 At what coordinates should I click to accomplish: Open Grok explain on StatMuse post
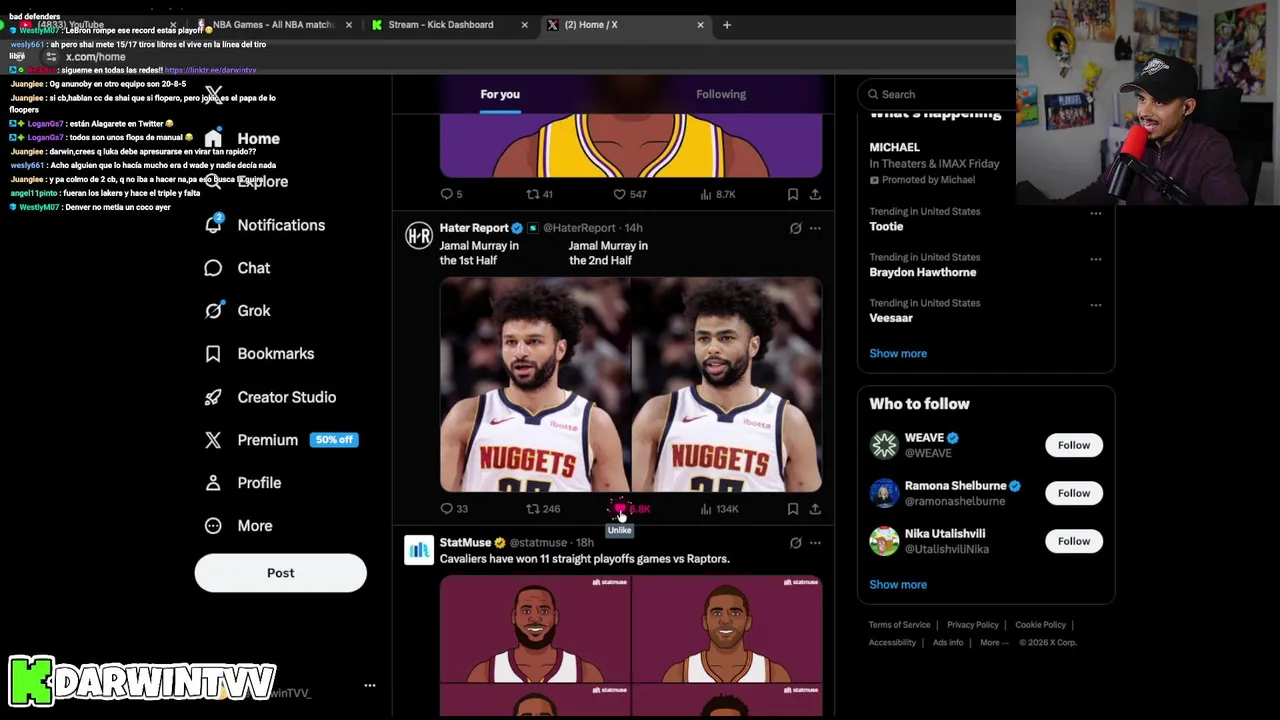coord(796,543)
